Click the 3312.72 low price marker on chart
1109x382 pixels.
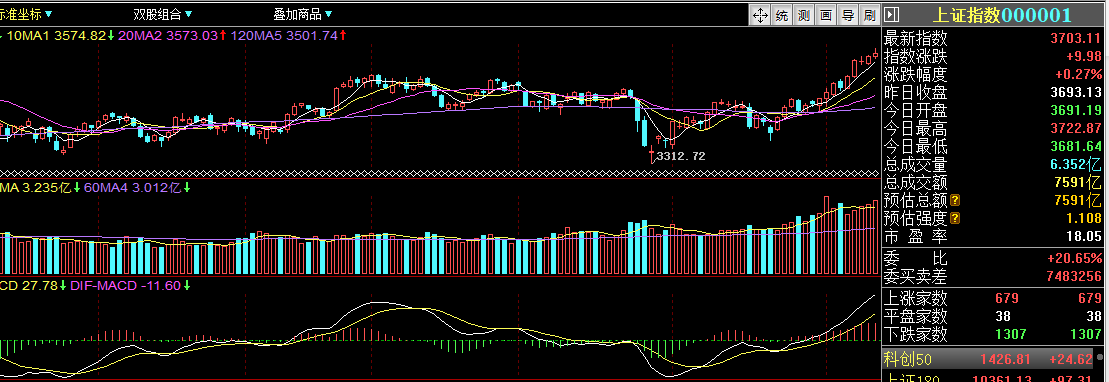click(x=680, y=156)
